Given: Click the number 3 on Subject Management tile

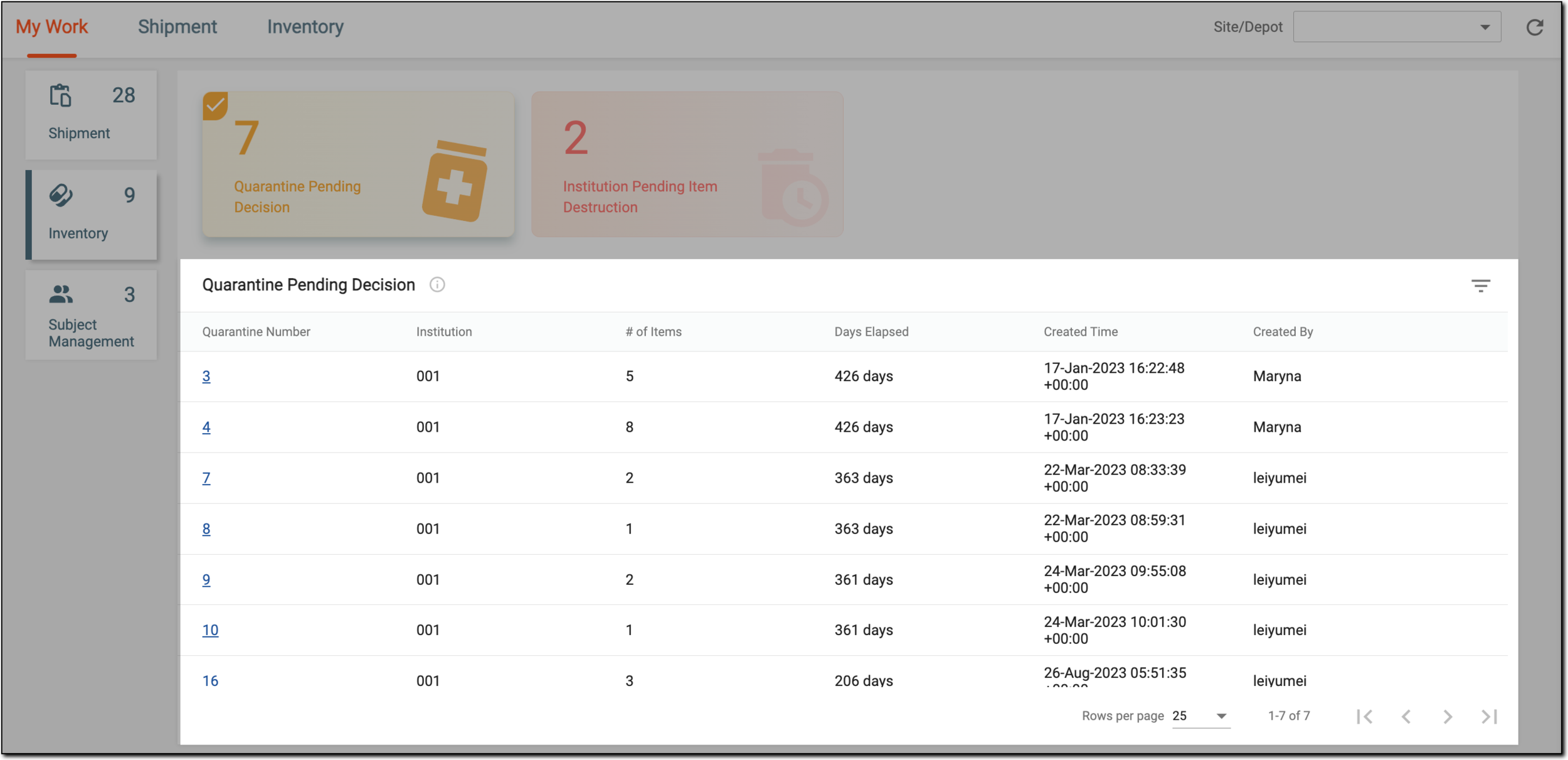Looking at the screenshot, I should point(129,294).
